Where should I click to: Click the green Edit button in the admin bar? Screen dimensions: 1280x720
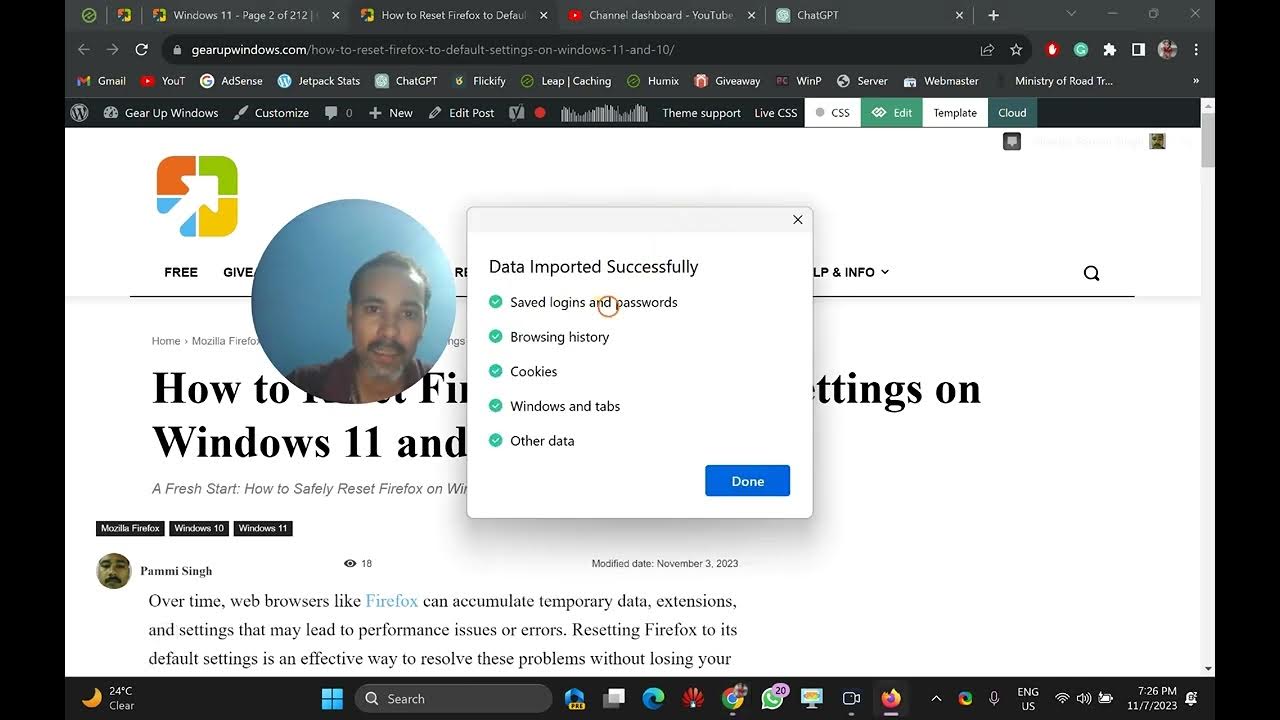point(892,113)
